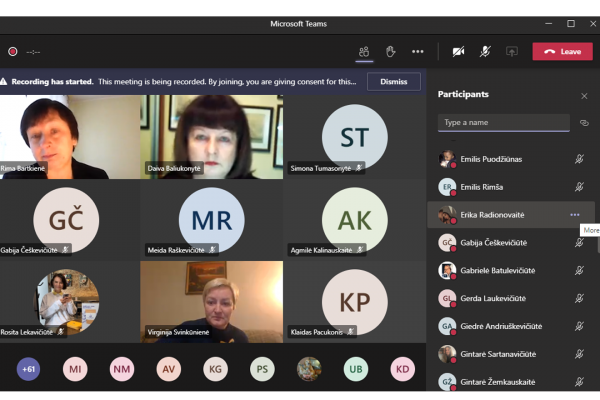Leave the meeting
Screen dimensions: 600x400
[562, 52]
